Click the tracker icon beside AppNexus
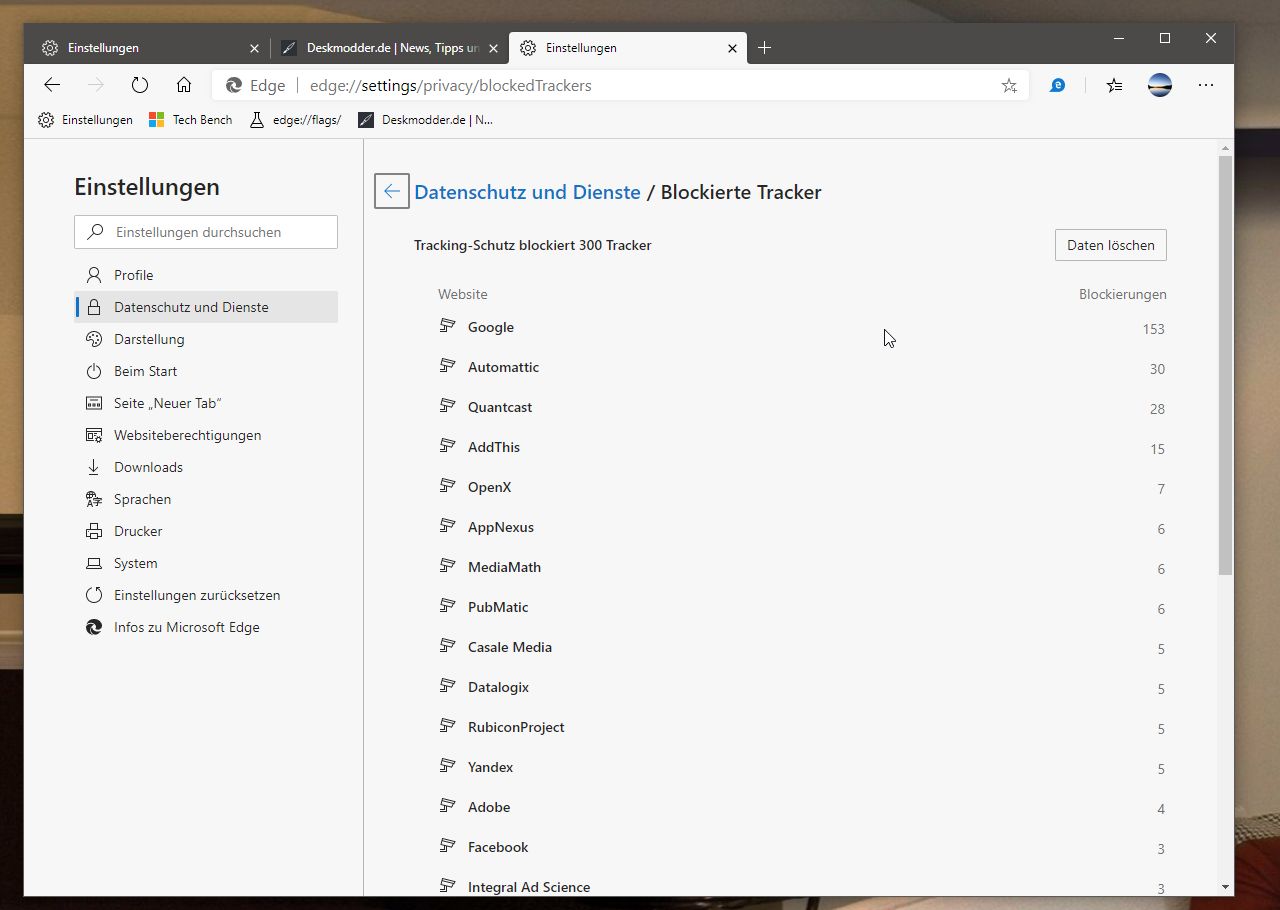Image resolution: width=1280 pixels, height=910 pixels. (448, 526)
